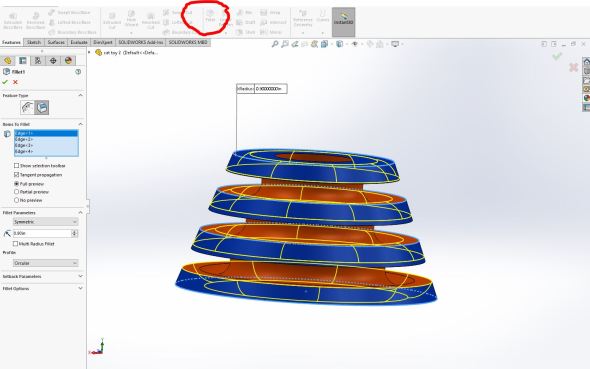The width and height of the screenshot is (590, 369).
Task: Click the Fillet1 help question-mark icon
Action: point(78,71)
